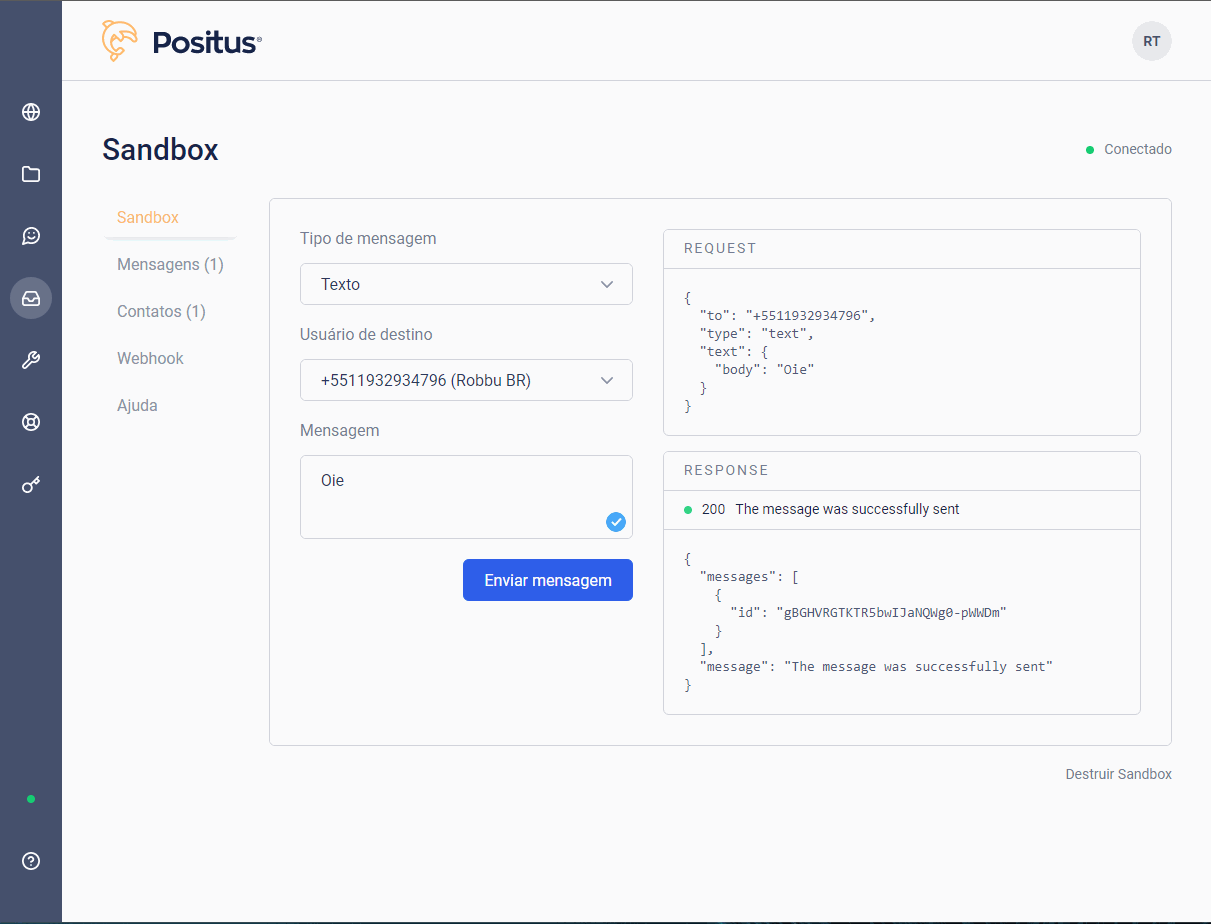Click the chat smiley icon in sidebar
Image resolution: width=1211 pixels, height=924 pixels.
click(x=31, y=236)
